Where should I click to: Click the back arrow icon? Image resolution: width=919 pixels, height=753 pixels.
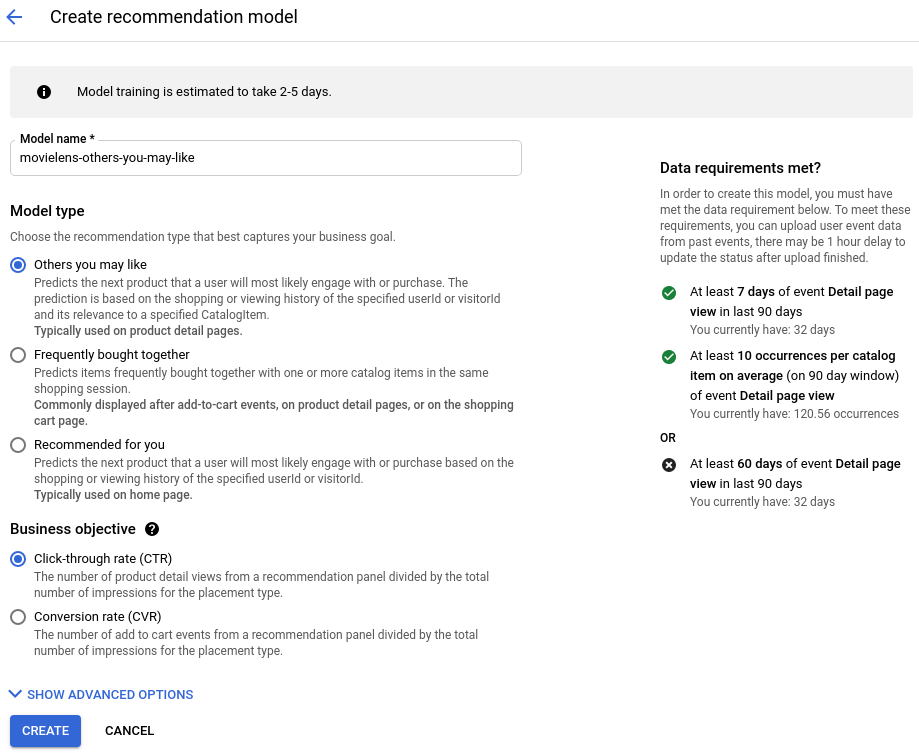(x=15, y=17)
